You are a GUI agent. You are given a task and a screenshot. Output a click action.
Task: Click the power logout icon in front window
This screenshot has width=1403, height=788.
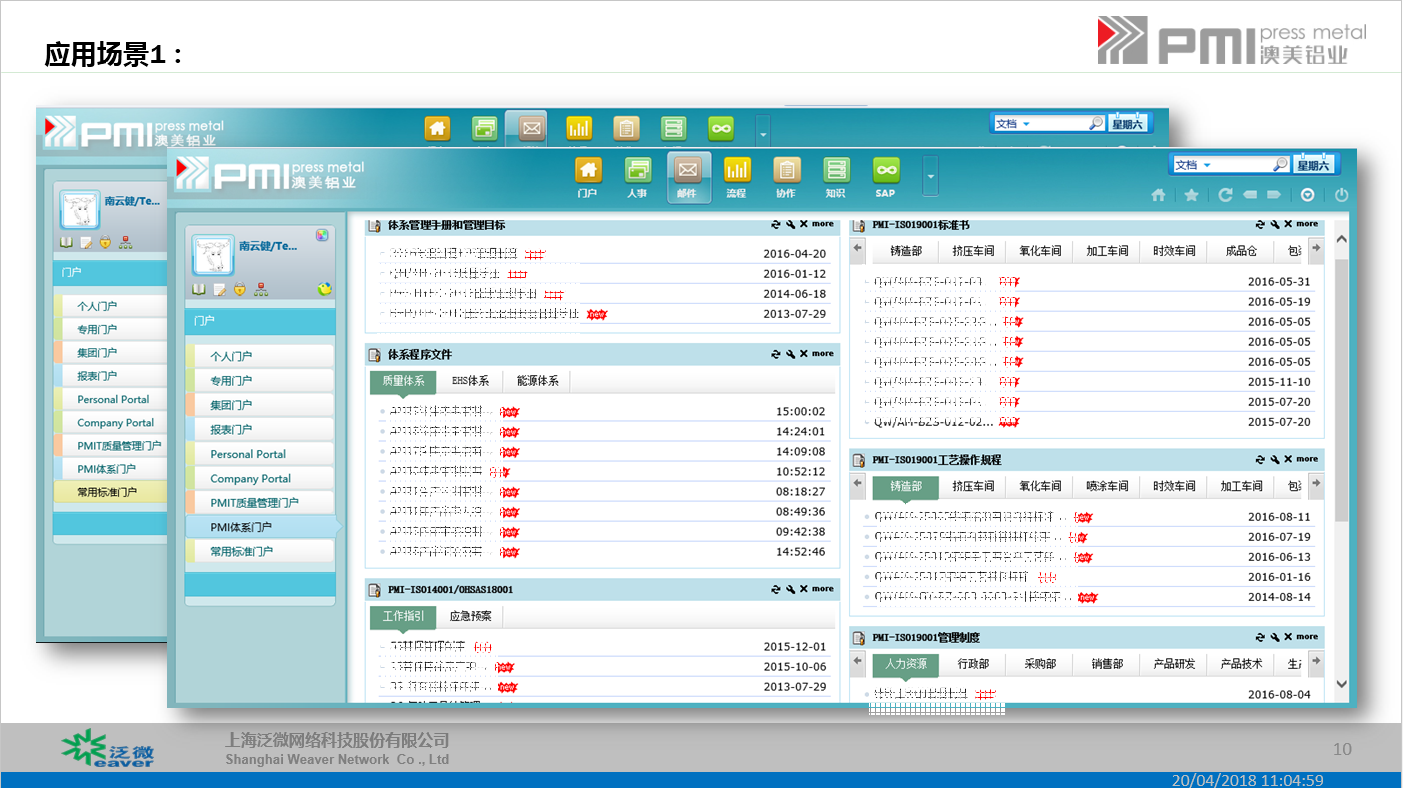[1342, 196]
